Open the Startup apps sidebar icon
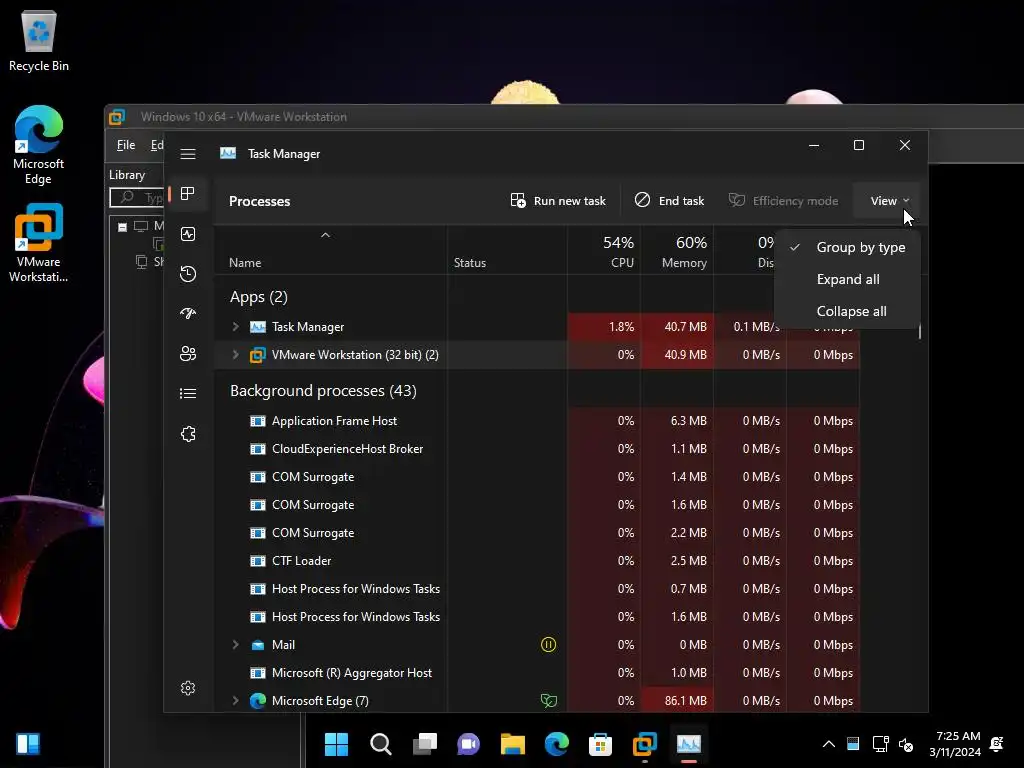This screenshot has height=768, width=1024. [188, 313]
